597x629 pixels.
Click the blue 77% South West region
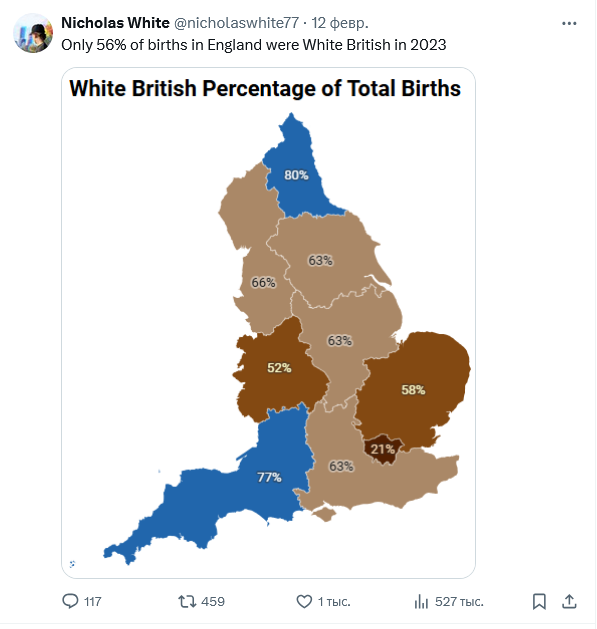(269, 477)
